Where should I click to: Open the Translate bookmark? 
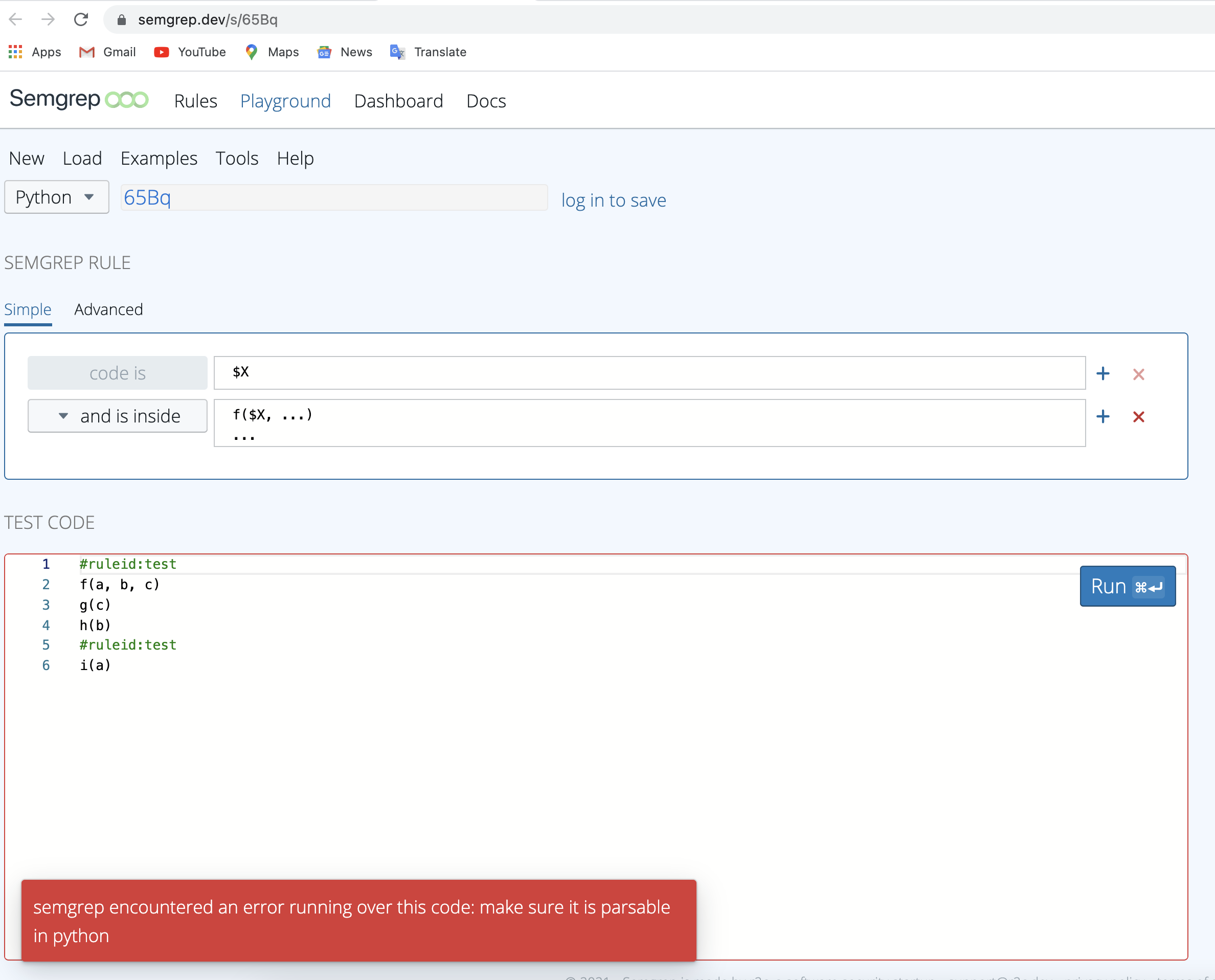tap(428, 52)
